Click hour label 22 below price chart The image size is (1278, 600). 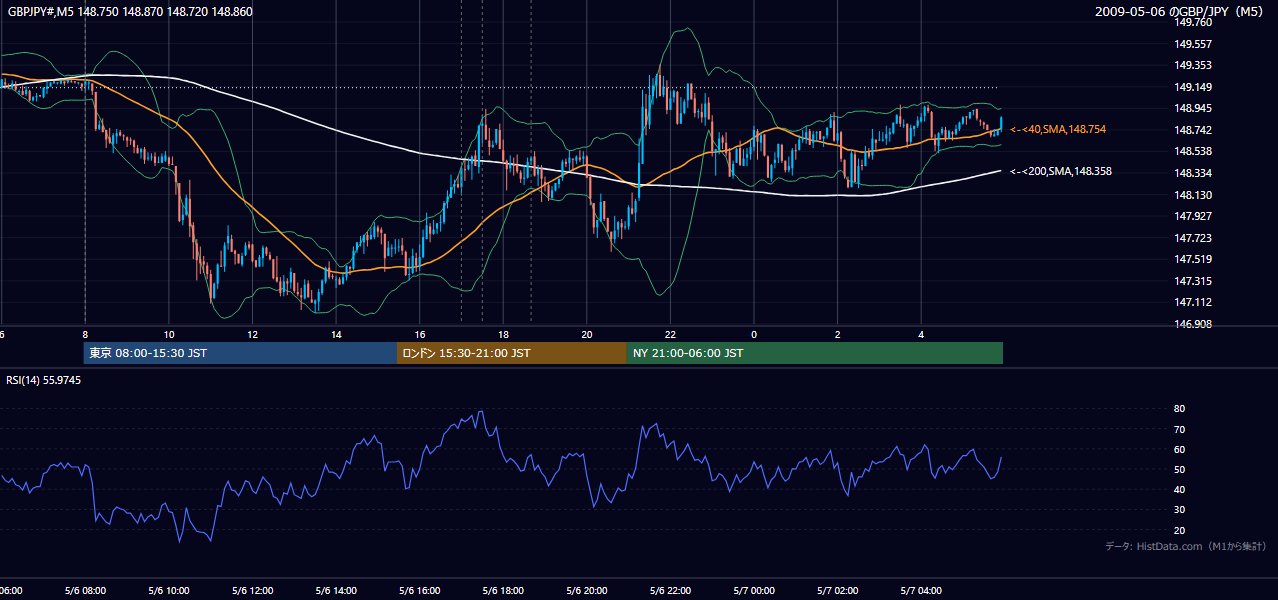[670, 335]
